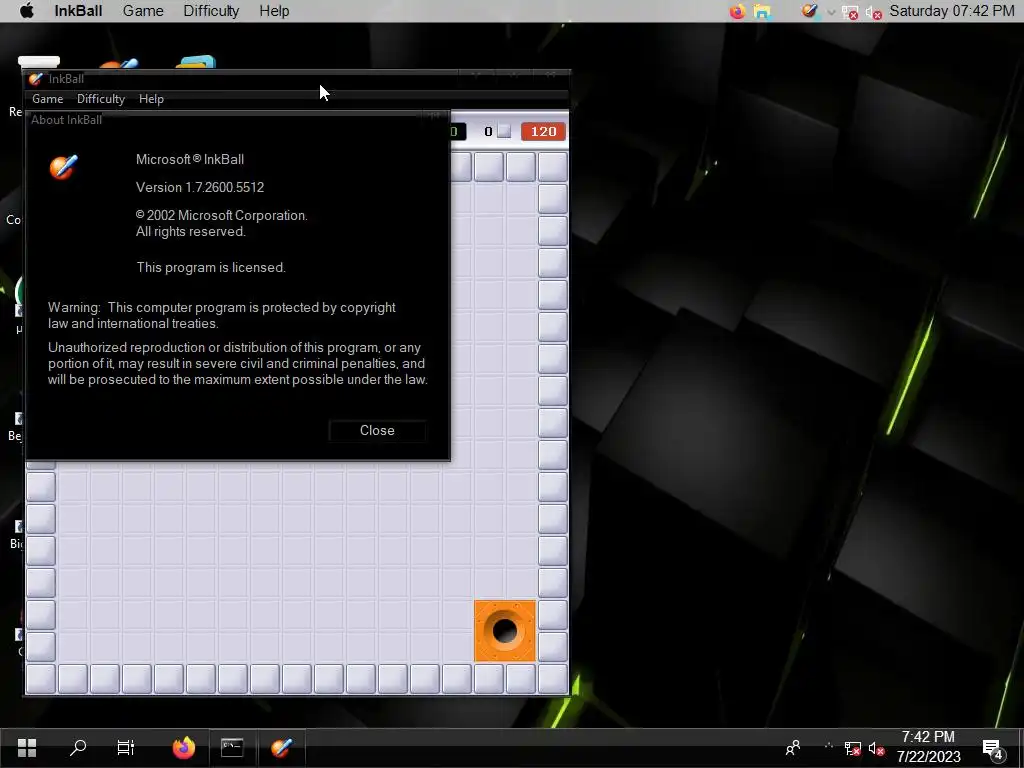Viewport: 1024px width, 768px height.
Task: Click the Close button in About InkBall
Action: click(x=377, y=430)
